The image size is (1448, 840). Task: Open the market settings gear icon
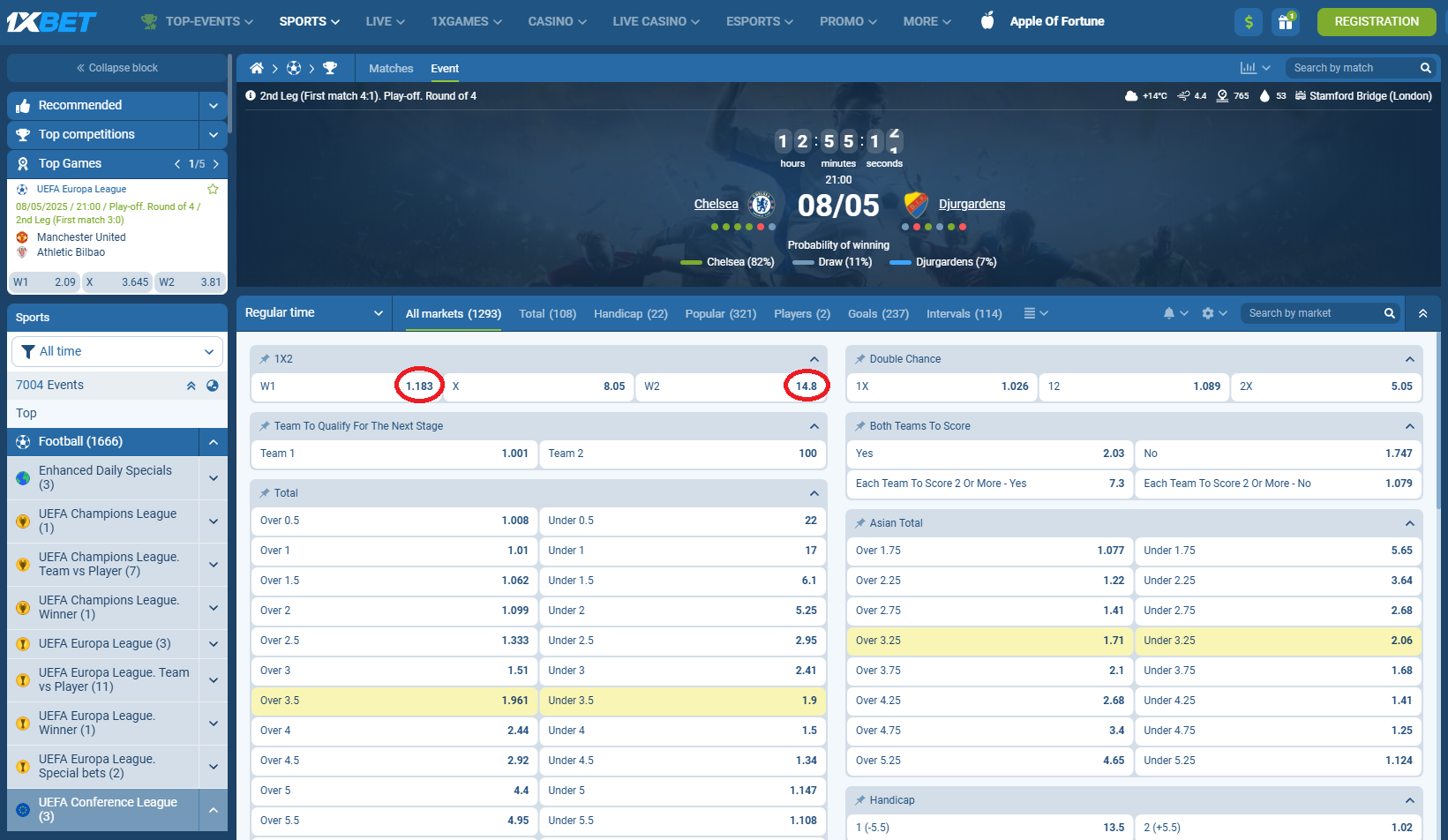click(x=1208, y=313)
